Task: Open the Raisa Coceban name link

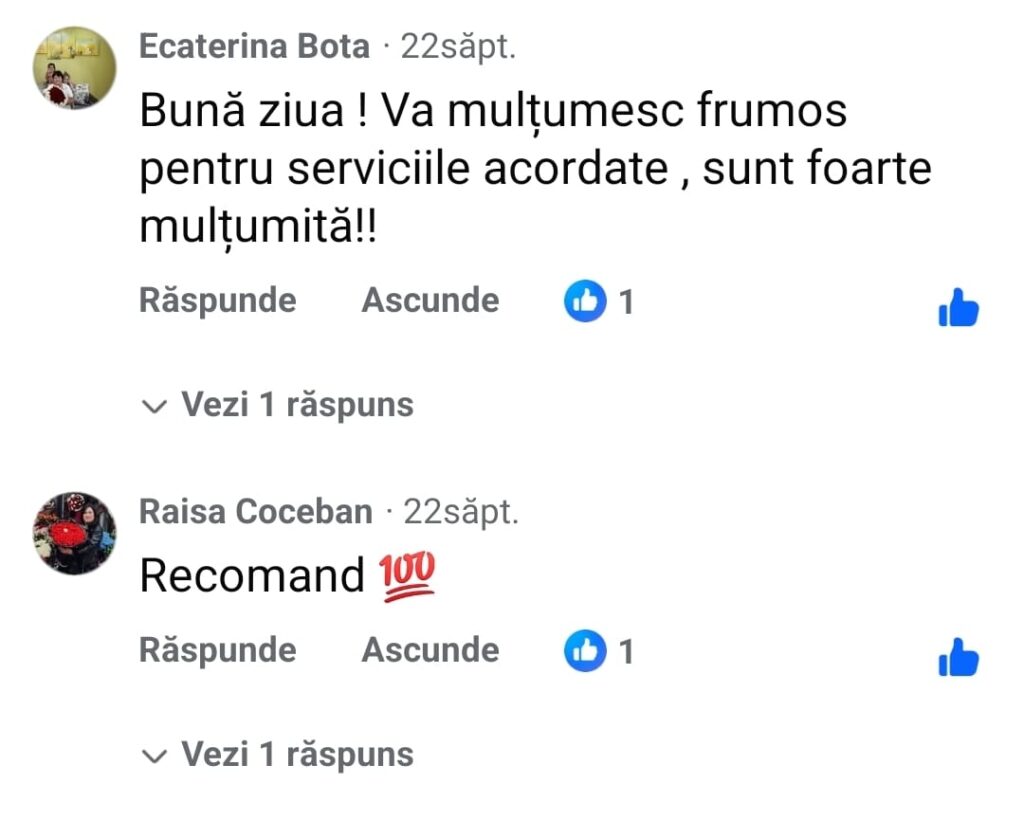Action: point(255,512)
